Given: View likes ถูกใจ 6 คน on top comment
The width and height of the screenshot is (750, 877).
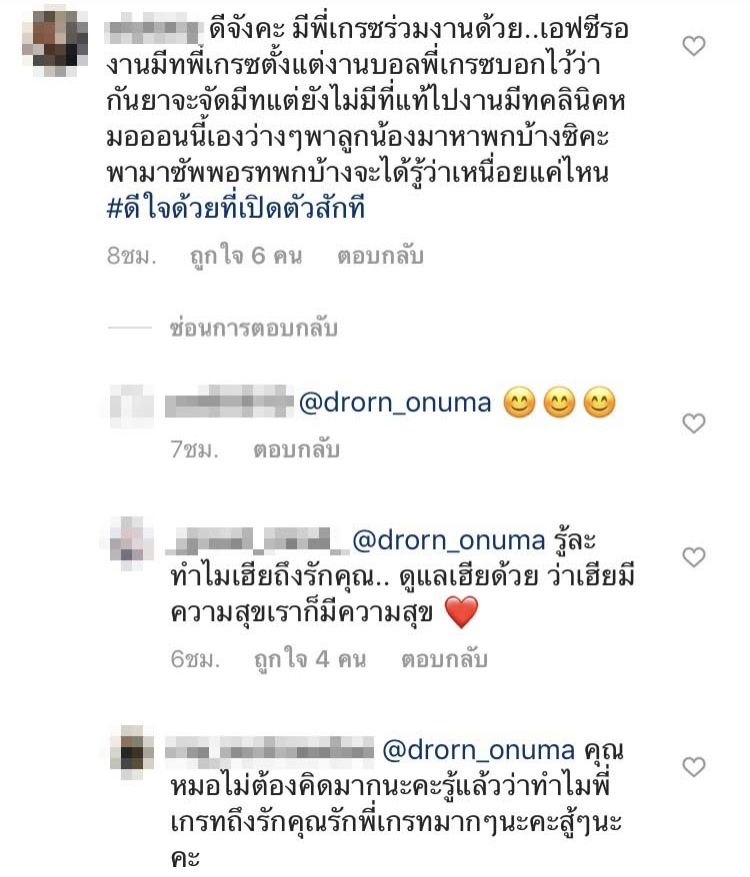Looking at the screenshot, I should pyautogui.click(x=246, y=256).
